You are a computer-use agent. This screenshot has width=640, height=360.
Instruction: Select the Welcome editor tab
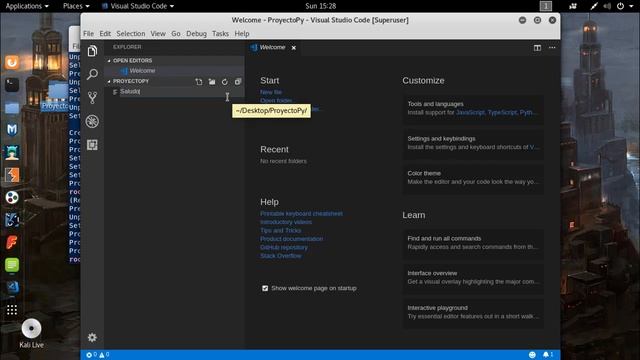pyautogui.click(x=273, y=48)
